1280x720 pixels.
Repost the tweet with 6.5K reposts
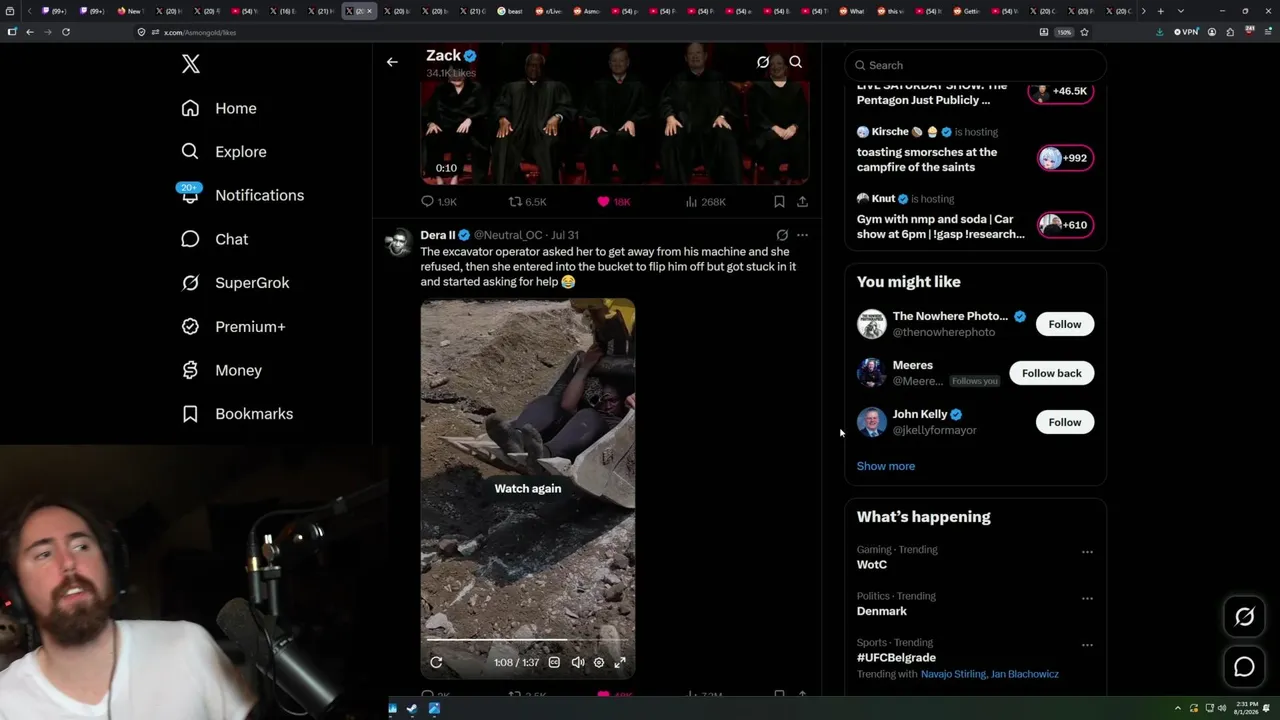coord(527,202)
